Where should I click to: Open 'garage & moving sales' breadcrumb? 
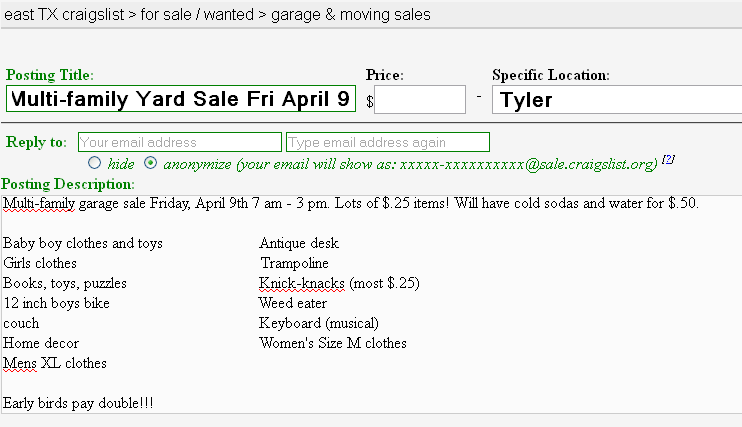pyautogui.click(x=358, y=15)
